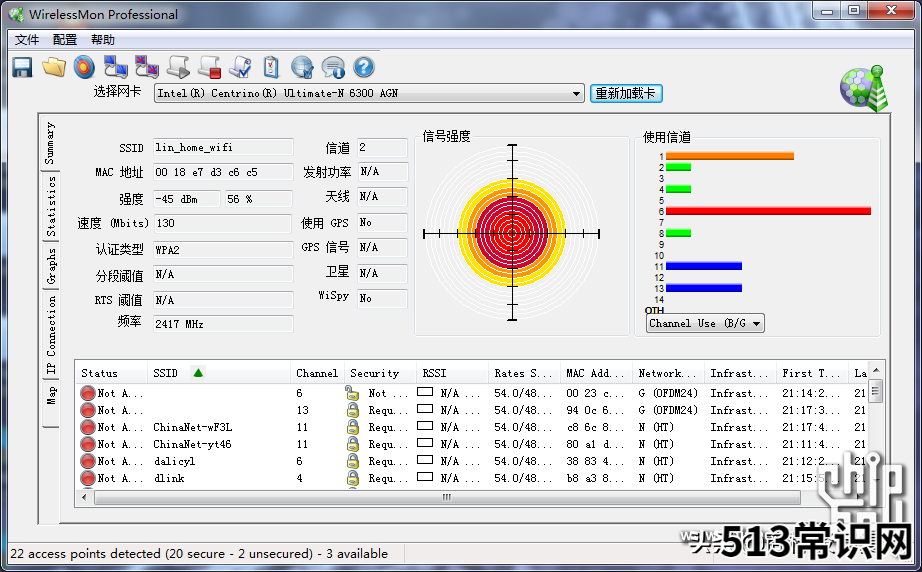
Task: Click the open padlock icon in the first row
Action: 352,393
